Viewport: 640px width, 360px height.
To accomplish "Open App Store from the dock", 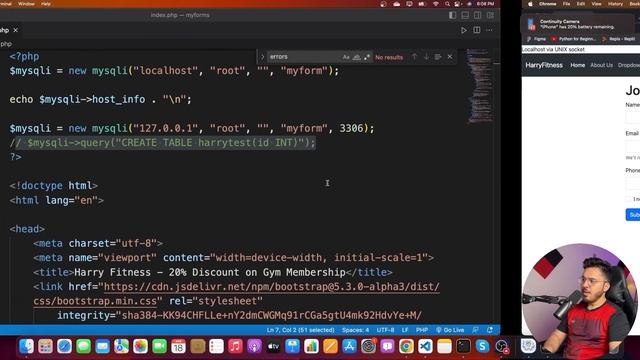I will (349, 347).
